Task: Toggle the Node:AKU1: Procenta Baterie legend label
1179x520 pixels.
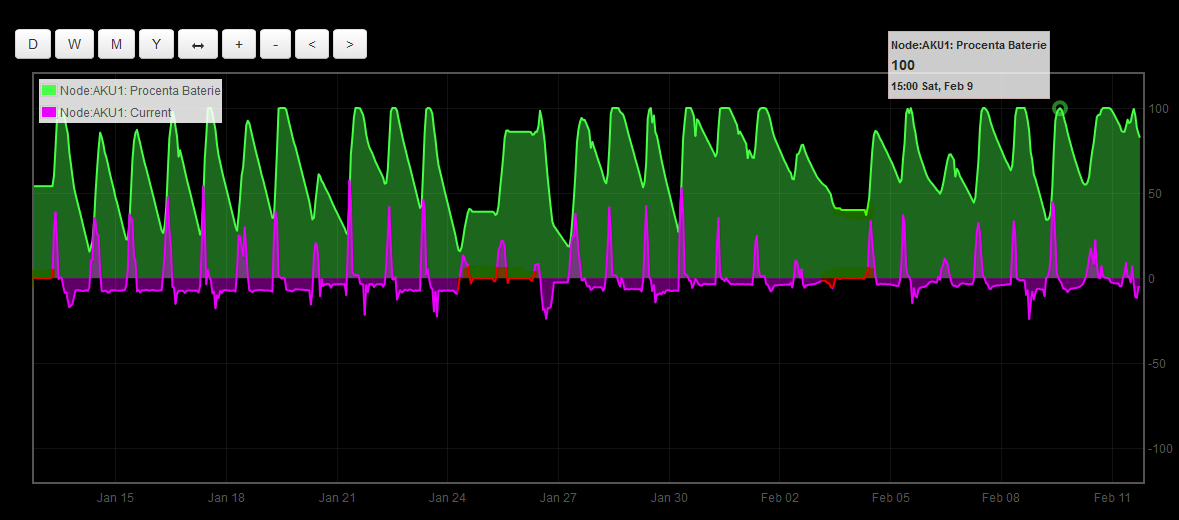Action: (140, 91)
